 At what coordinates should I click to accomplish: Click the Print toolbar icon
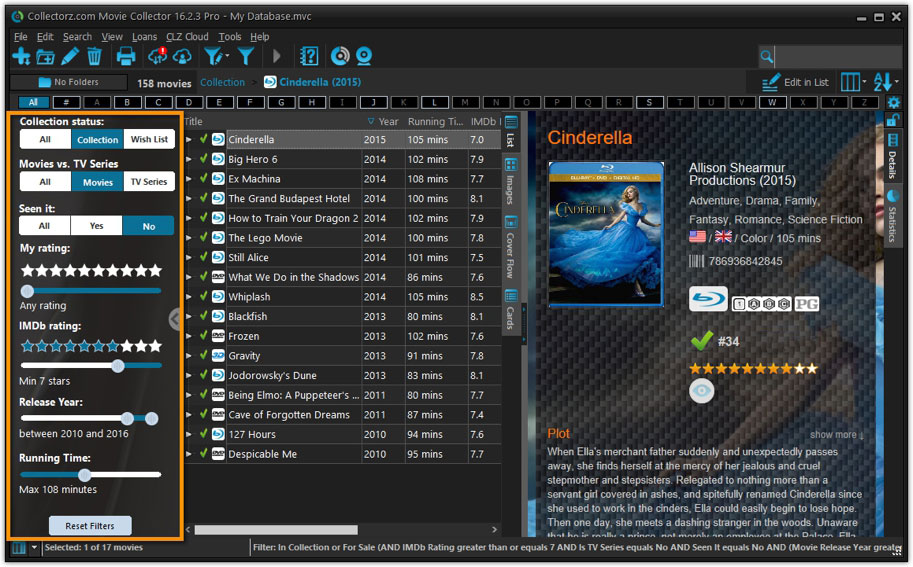(x=126, y=56)
